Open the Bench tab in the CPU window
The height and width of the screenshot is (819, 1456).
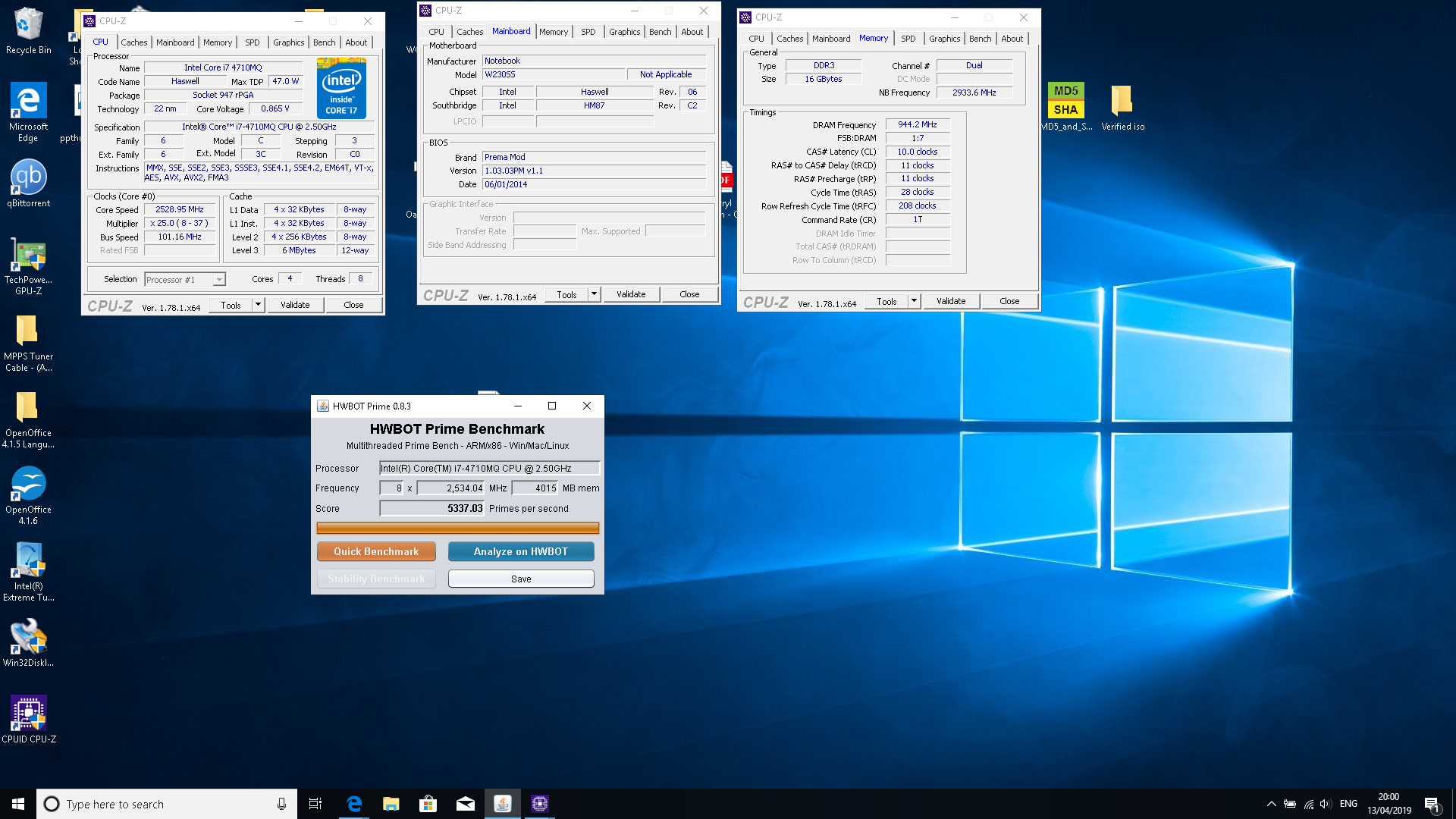coord(324,42)
